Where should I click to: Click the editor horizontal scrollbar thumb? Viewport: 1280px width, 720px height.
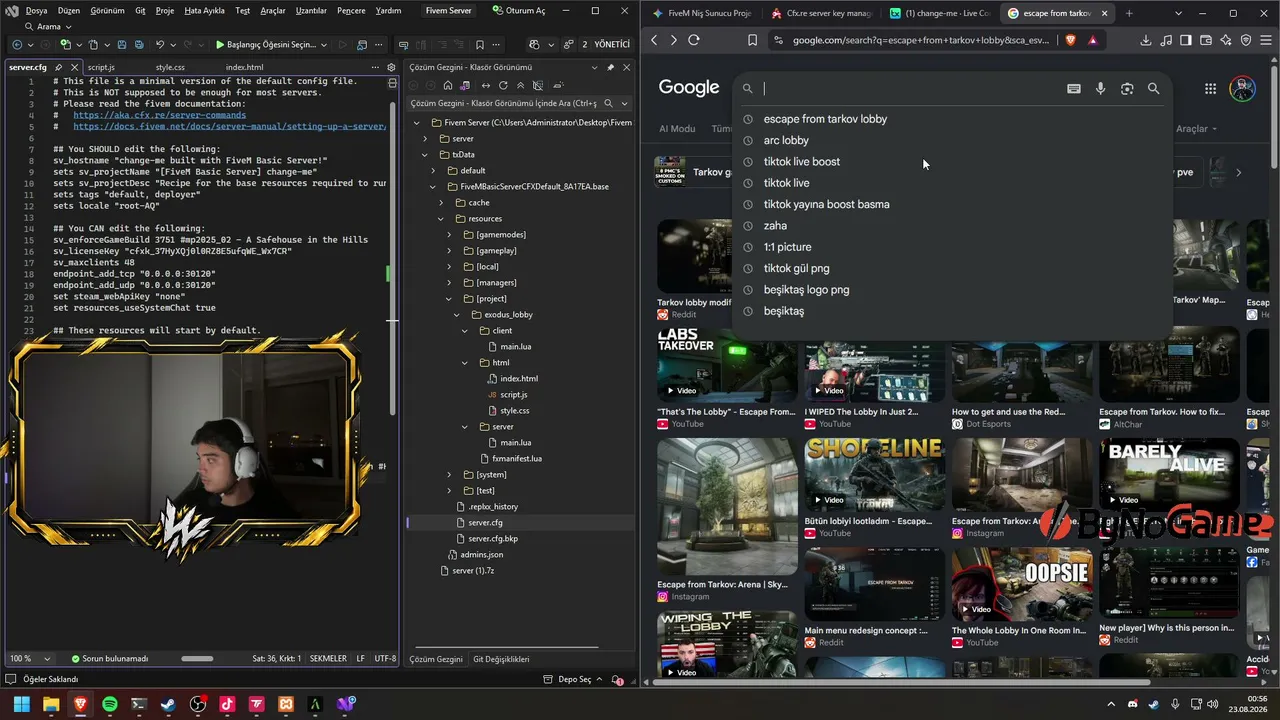197,659
